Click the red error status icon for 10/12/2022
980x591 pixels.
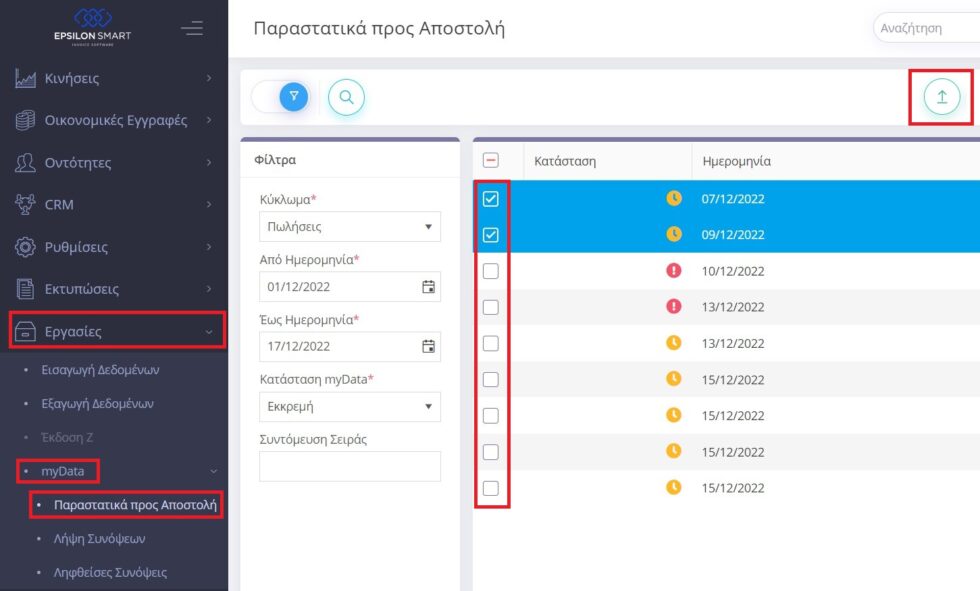tap(673, 271)
